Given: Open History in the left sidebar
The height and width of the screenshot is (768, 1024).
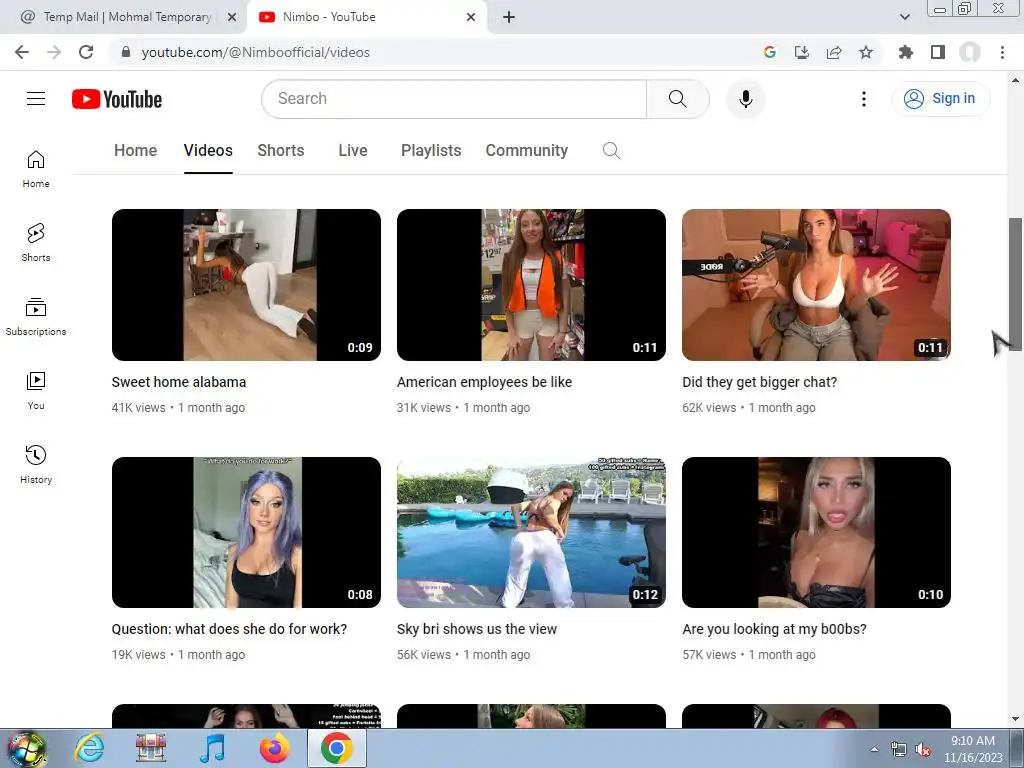Looking at the screenshot, I should [x=36, y=464].
